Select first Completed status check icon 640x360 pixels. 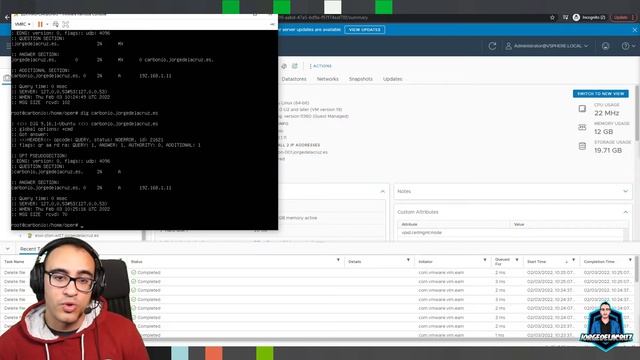(133, 272)
